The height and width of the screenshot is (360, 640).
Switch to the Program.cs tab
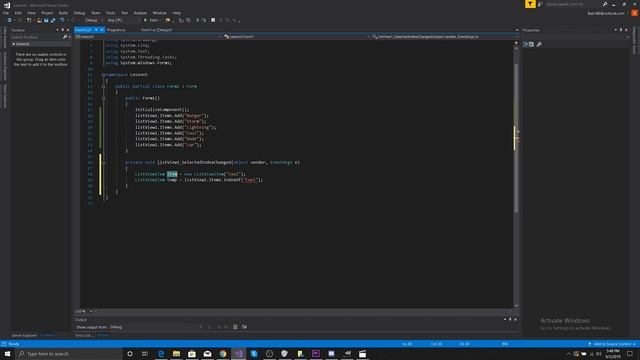[116, 30]
